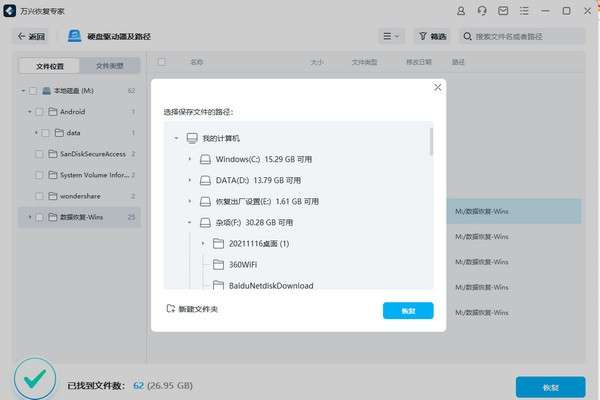Sort by the 文件类型 column header
600x400 pixels.
(x=364, y=62)
